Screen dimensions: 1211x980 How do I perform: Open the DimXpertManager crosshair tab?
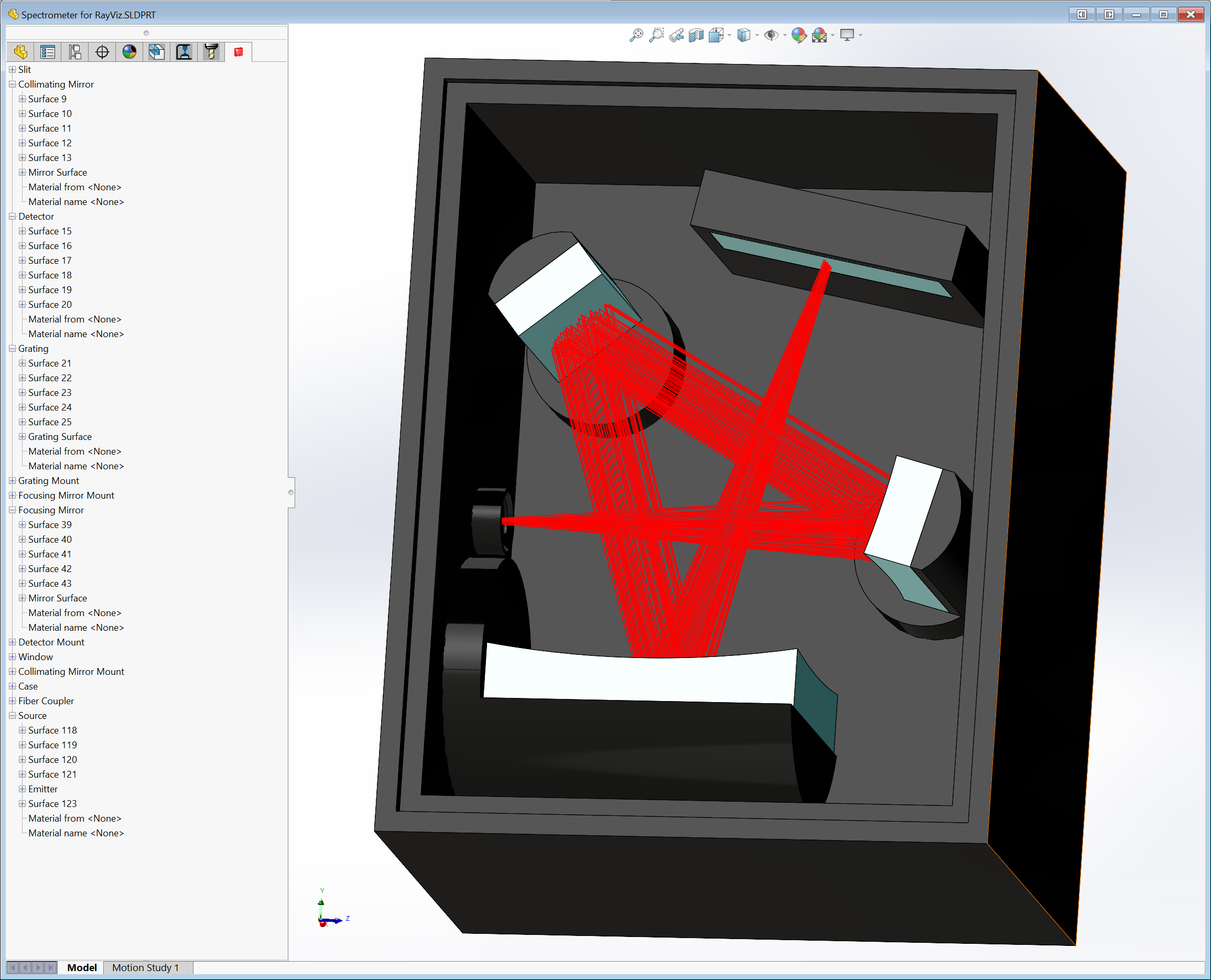(102, 52)
